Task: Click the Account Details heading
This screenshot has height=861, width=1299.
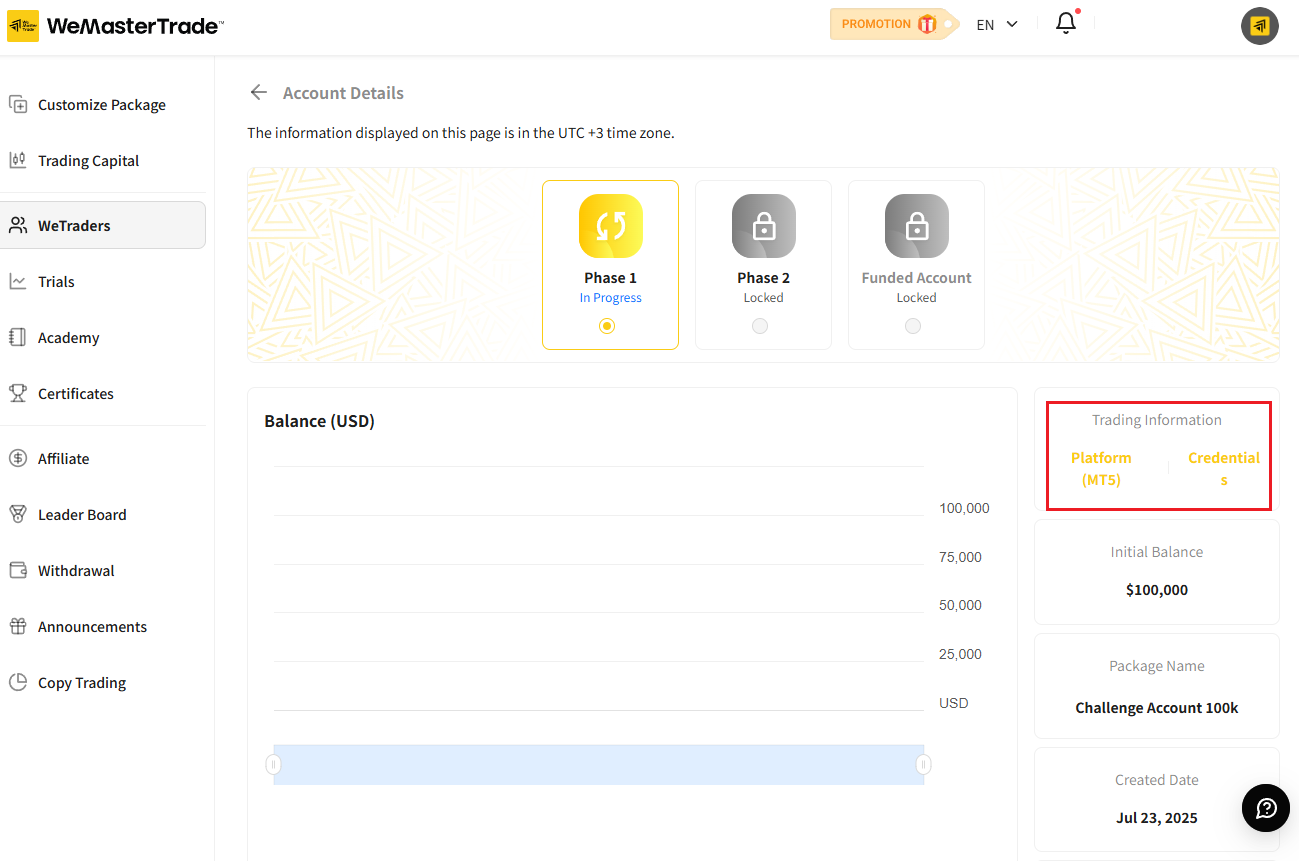Action: pos(343,93)
